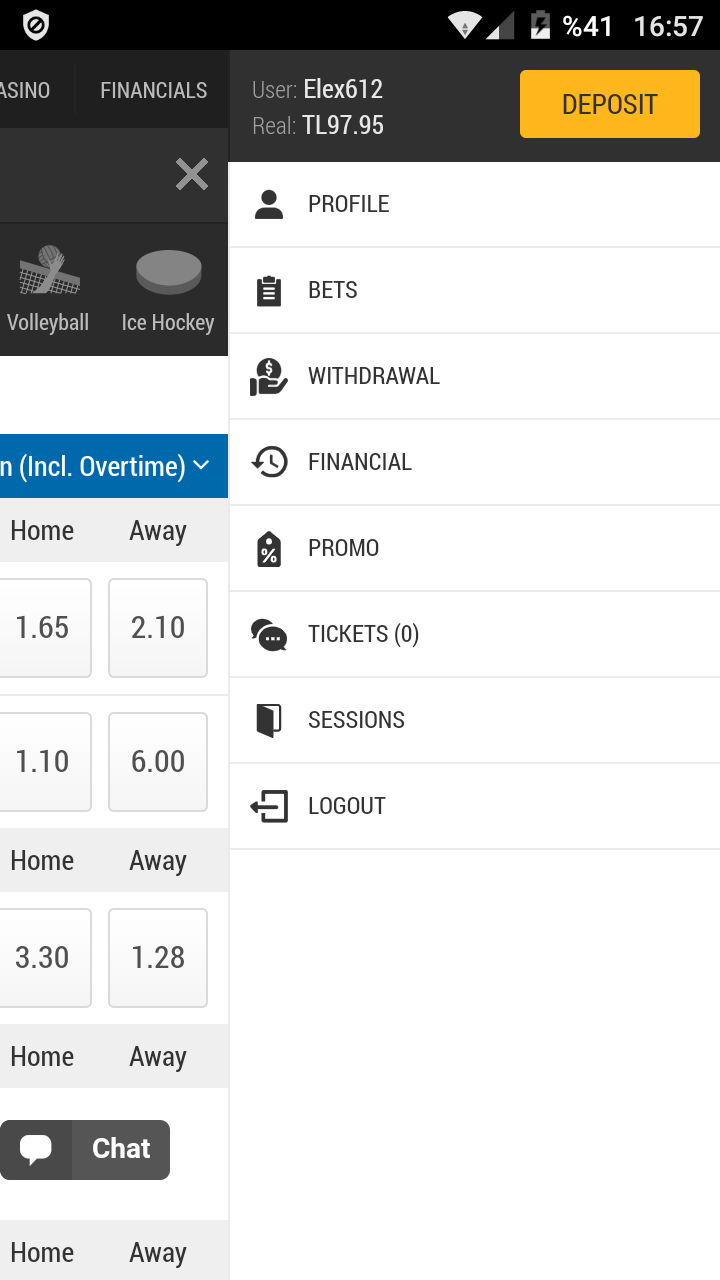
Task: Close the panel with the X icon
Action: (x=192, y=175)
